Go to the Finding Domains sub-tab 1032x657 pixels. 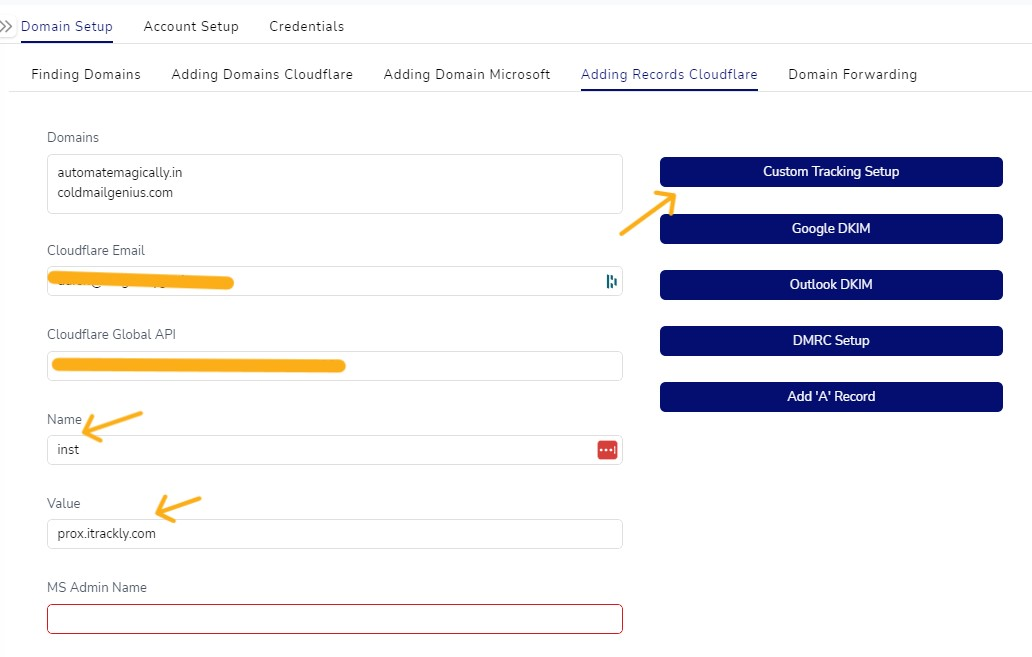pyautogui.click(x=86, y=75)
